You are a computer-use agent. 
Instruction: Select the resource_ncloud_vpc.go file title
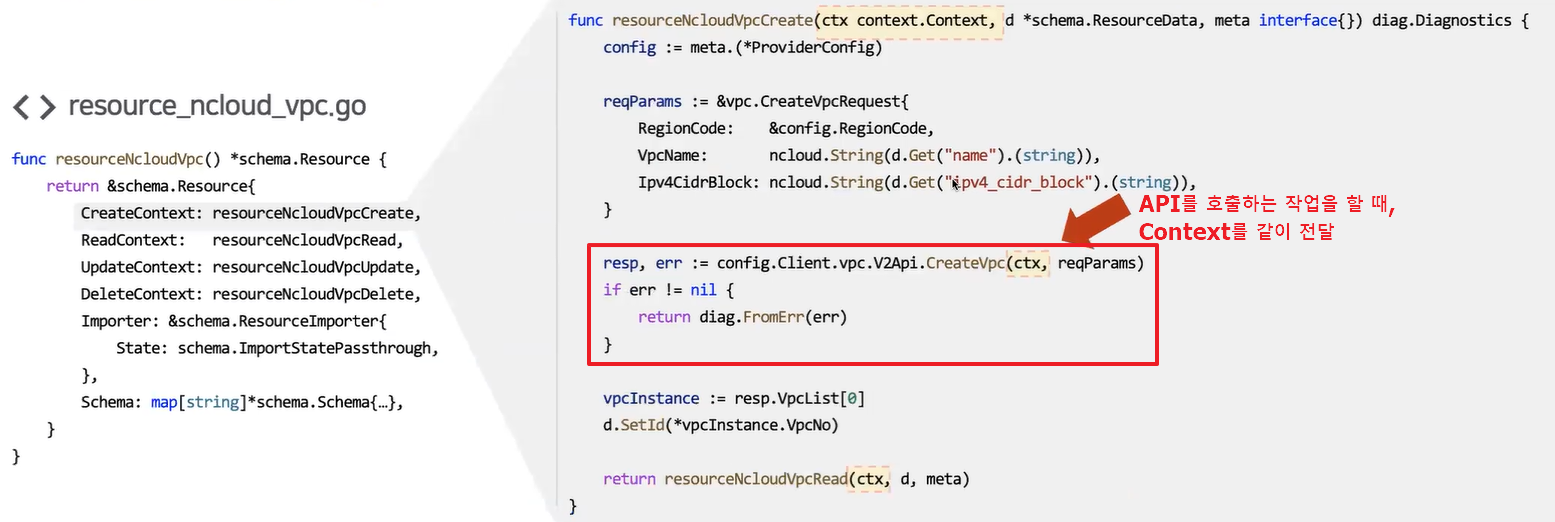point(217,106)
